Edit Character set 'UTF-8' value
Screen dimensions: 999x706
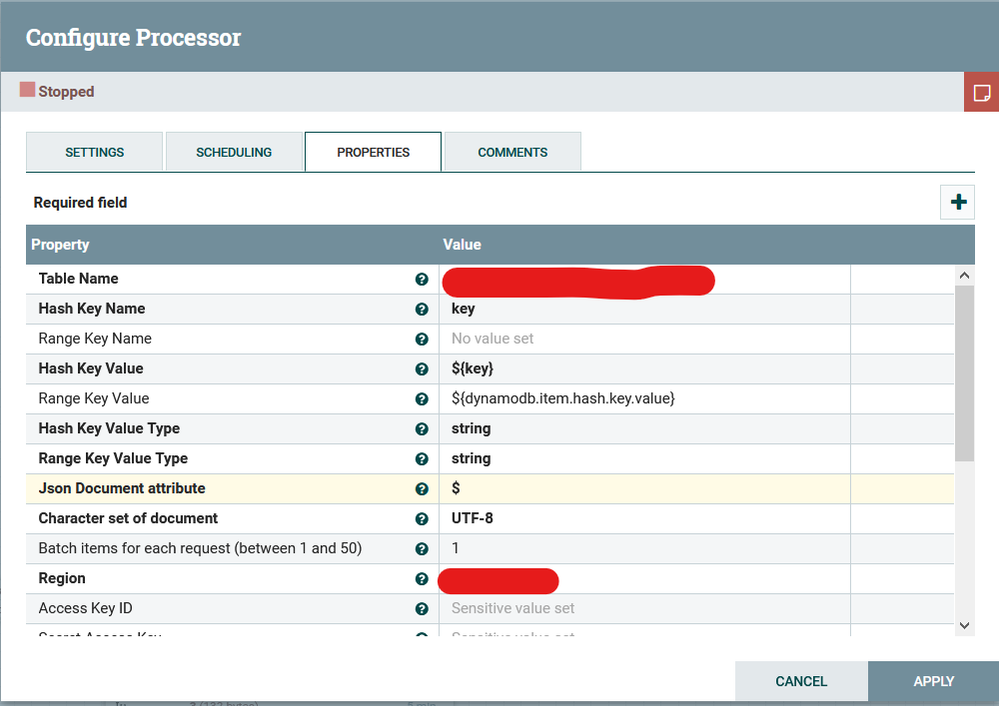(x=644, y=519)
